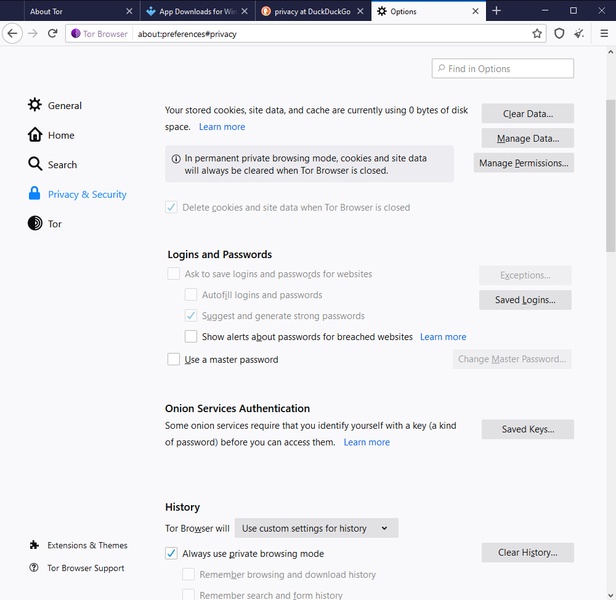Open Saved Logins
The width and height of the screenshot is (616, 600).
525,300
